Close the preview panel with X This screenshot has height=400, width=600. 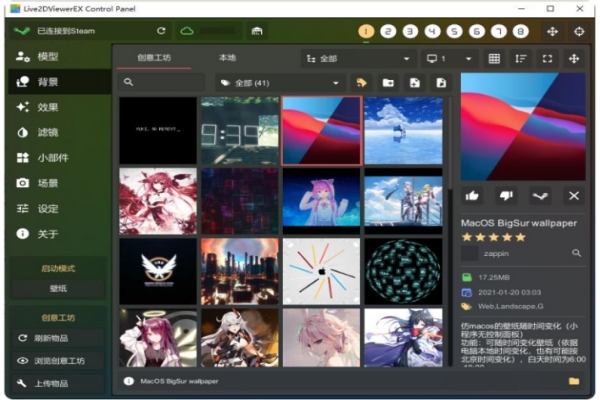coord(574,196)
